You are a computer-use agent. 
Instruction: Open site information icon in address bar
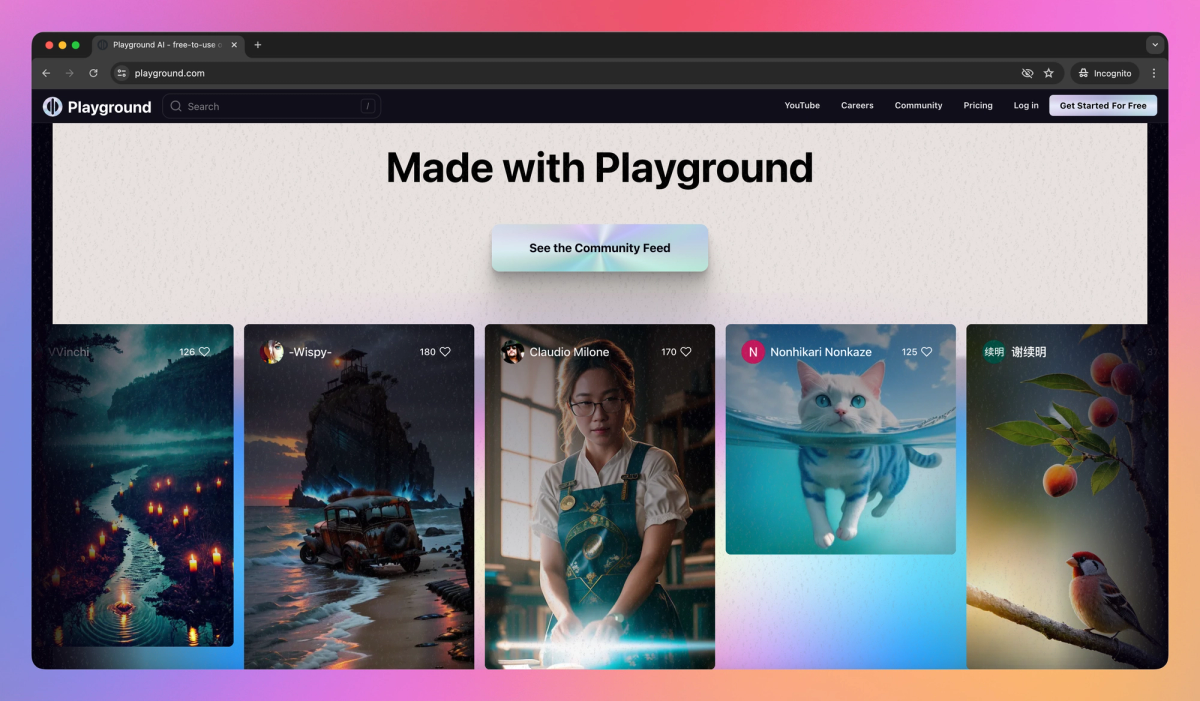coord(122,73)
